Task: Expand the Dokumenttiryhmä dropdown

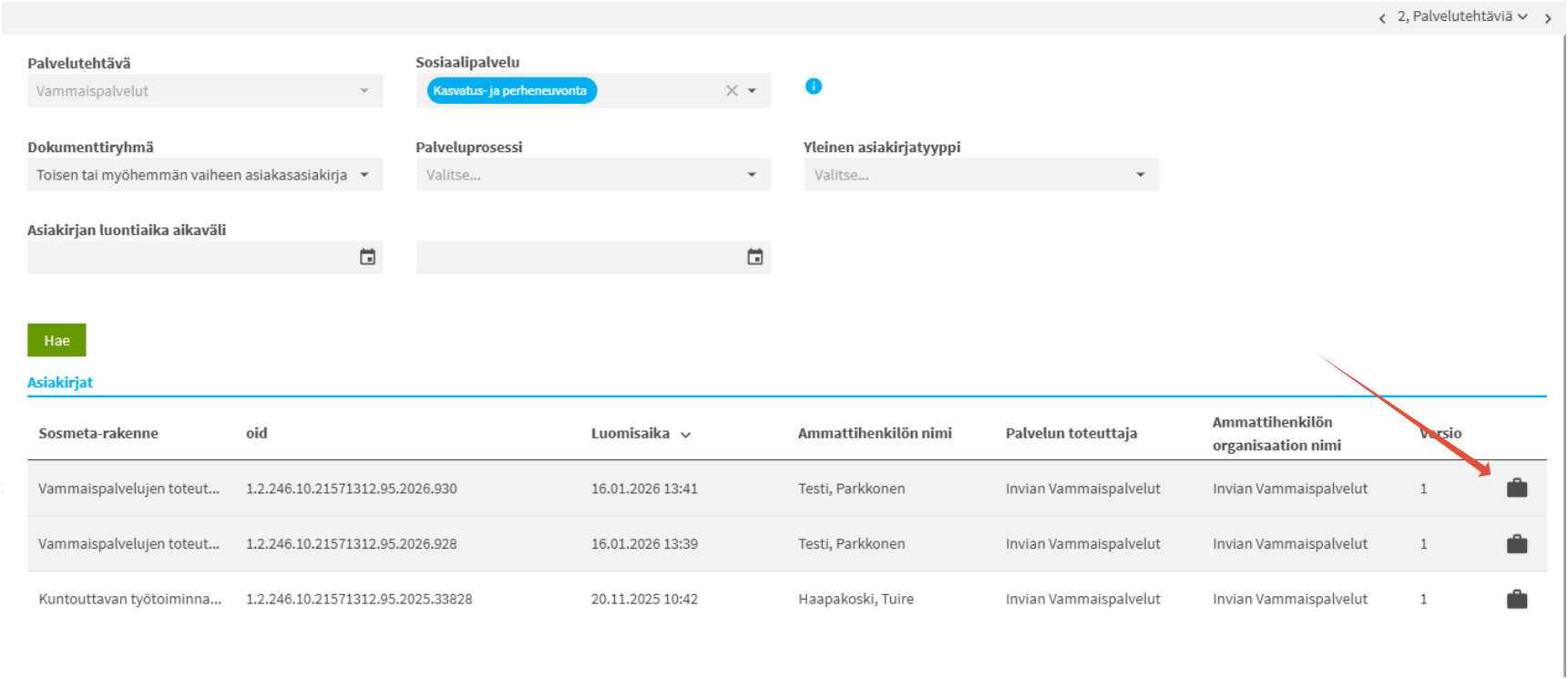Action: [x=364, y=175]
